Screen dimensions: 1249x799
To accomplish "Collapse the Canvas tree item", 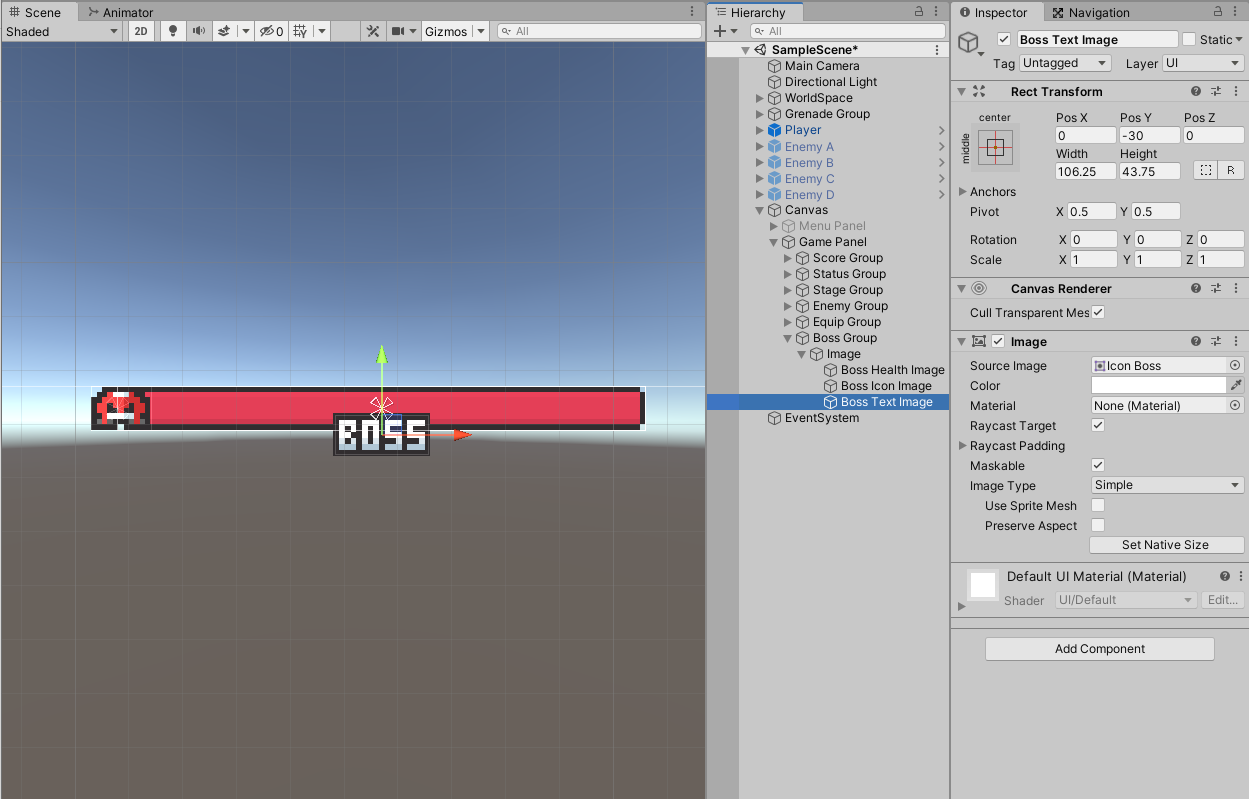I will click(760, 210).
